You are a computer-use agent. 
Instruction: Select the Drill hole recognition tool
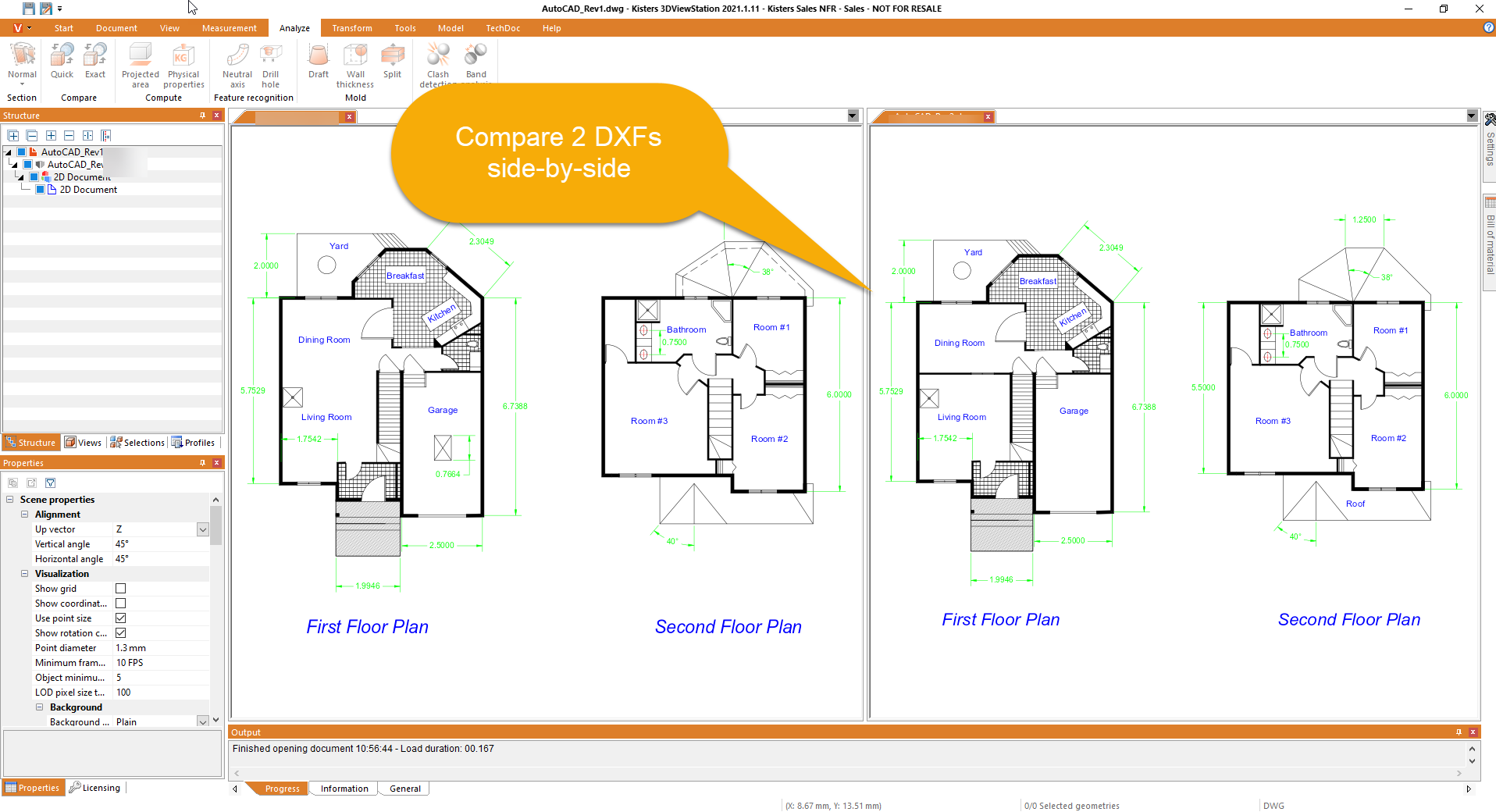click(271, 66)
